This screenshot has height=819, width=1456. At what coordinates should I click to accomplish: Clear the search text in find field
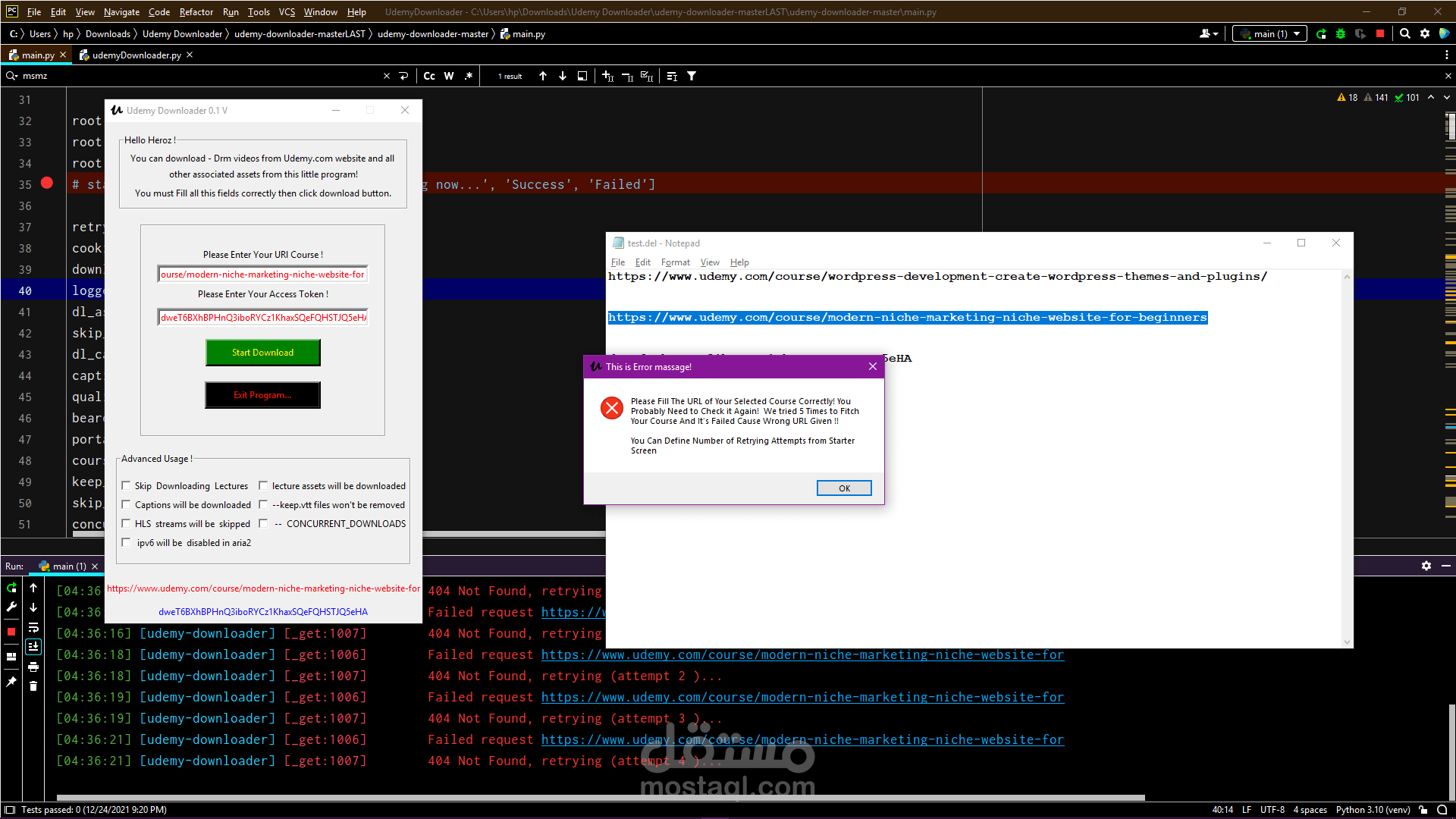tap(387, 76)
